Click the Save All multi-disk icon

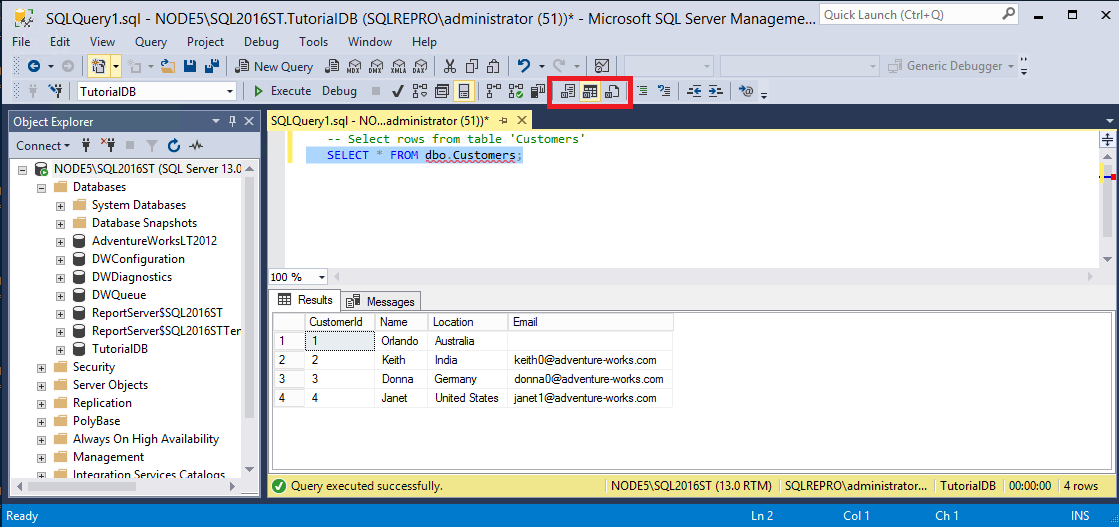pos(211,66)
